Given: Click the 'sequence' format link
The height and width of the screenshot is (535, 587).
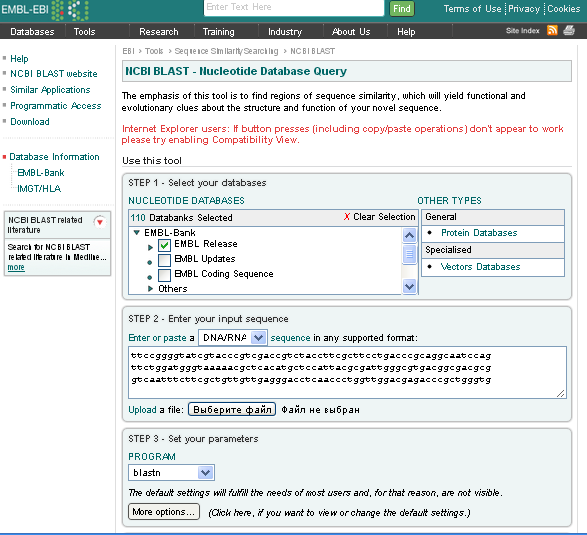Looking at the screenshot, I should 290,338.
